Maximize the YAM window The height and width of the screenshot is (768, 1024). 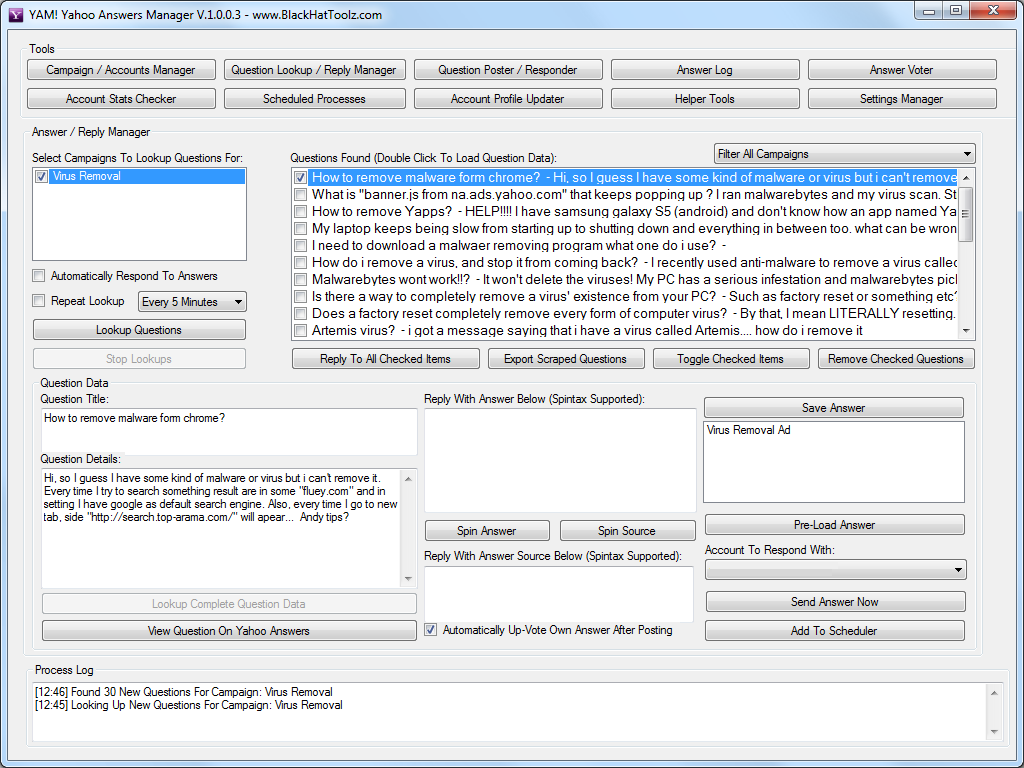click(x=956, y=11)
